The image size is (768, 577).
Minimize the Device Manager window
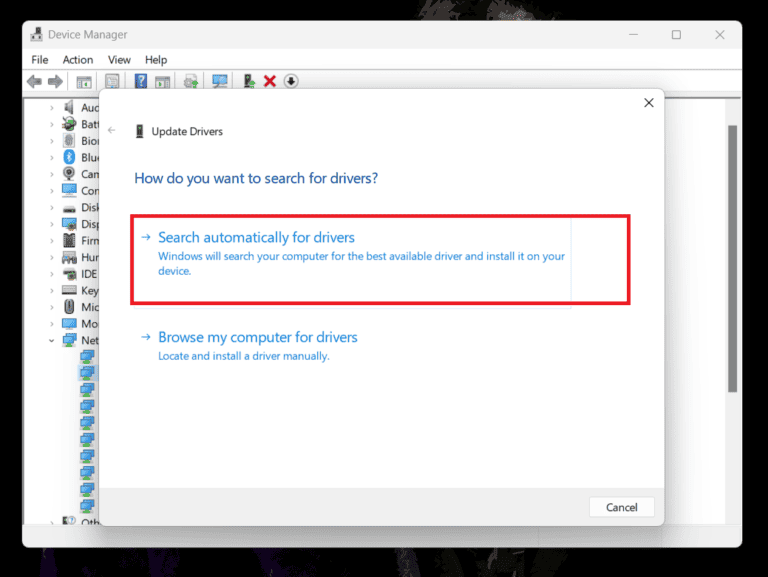tap(633, 35)
